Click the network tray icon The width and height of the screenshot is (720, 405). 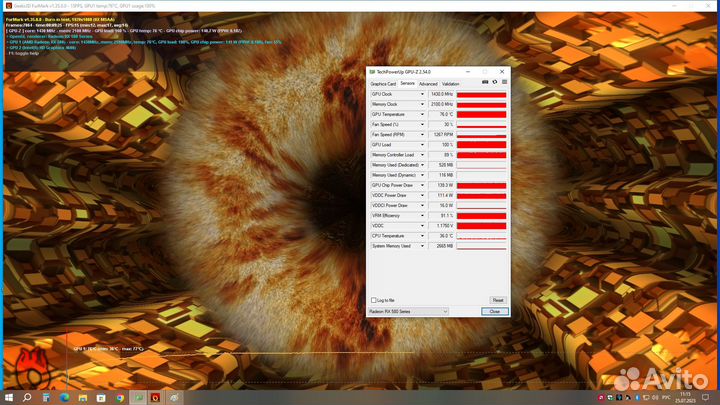(646, 397)
